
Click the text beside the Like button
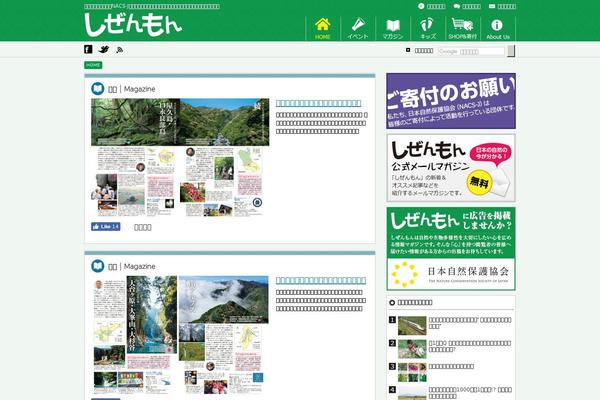click(143, 227)
